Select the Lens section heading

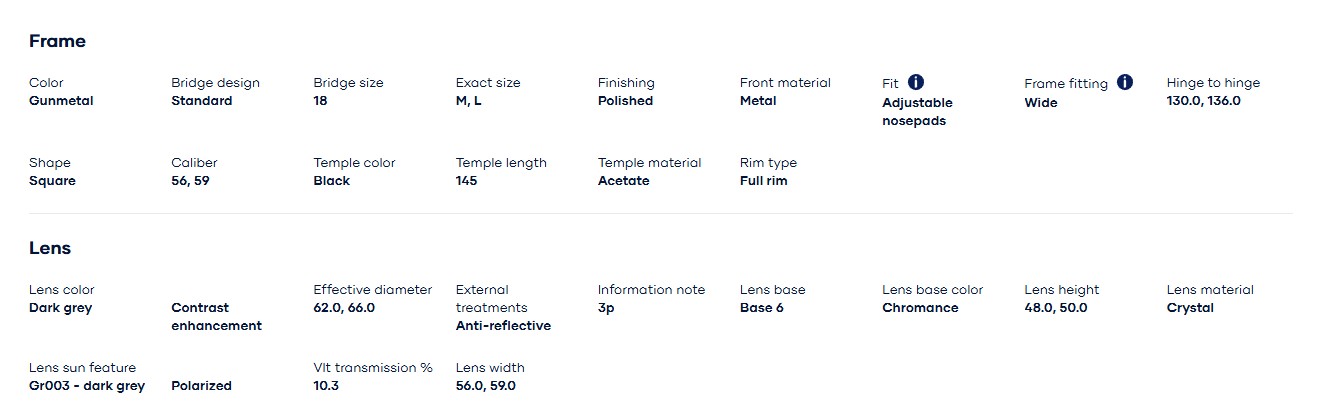pyautogui.click(x=50, y=248)
